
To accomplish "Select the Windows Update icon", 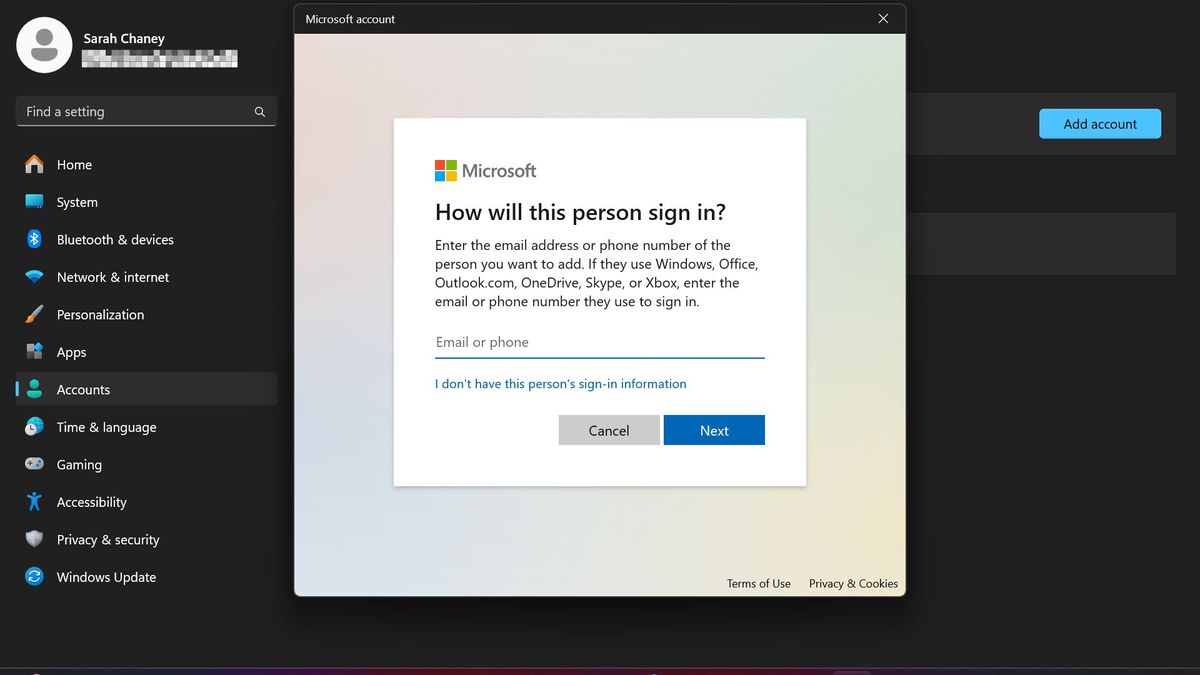I will point(34,577).
